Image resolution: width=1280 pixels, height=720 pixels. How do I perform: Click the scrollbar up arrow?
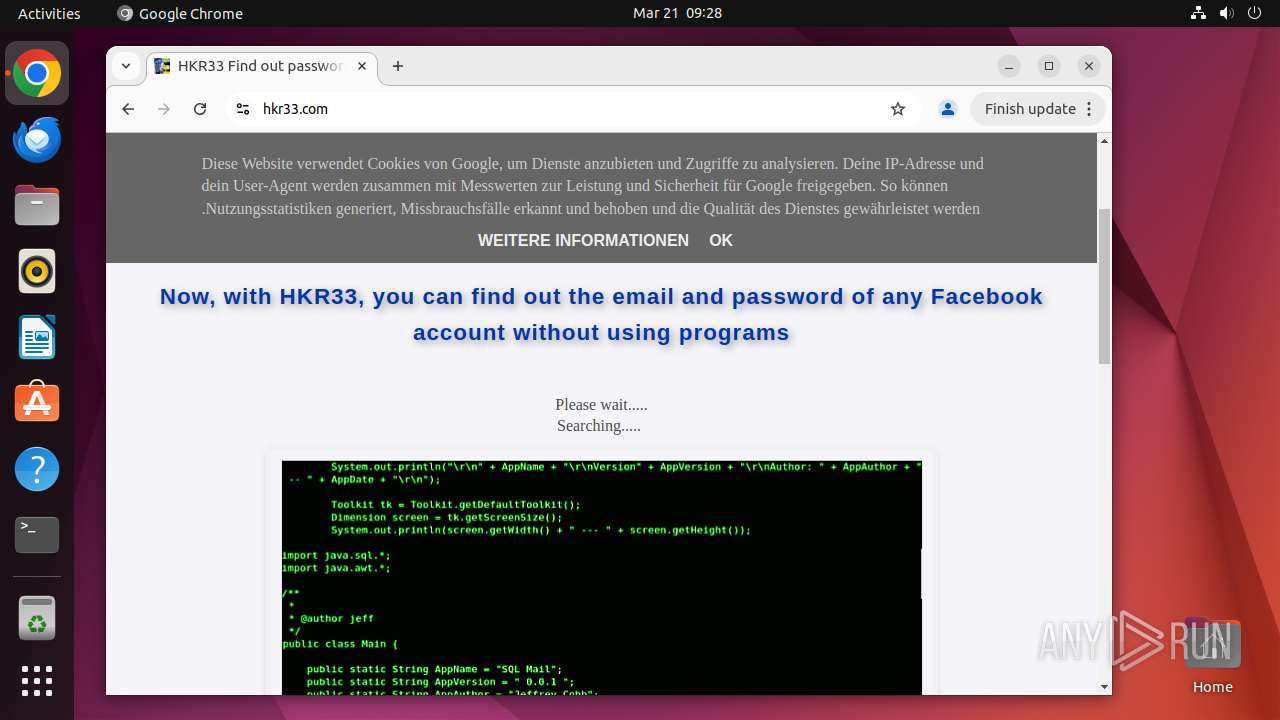point(1104,141)
